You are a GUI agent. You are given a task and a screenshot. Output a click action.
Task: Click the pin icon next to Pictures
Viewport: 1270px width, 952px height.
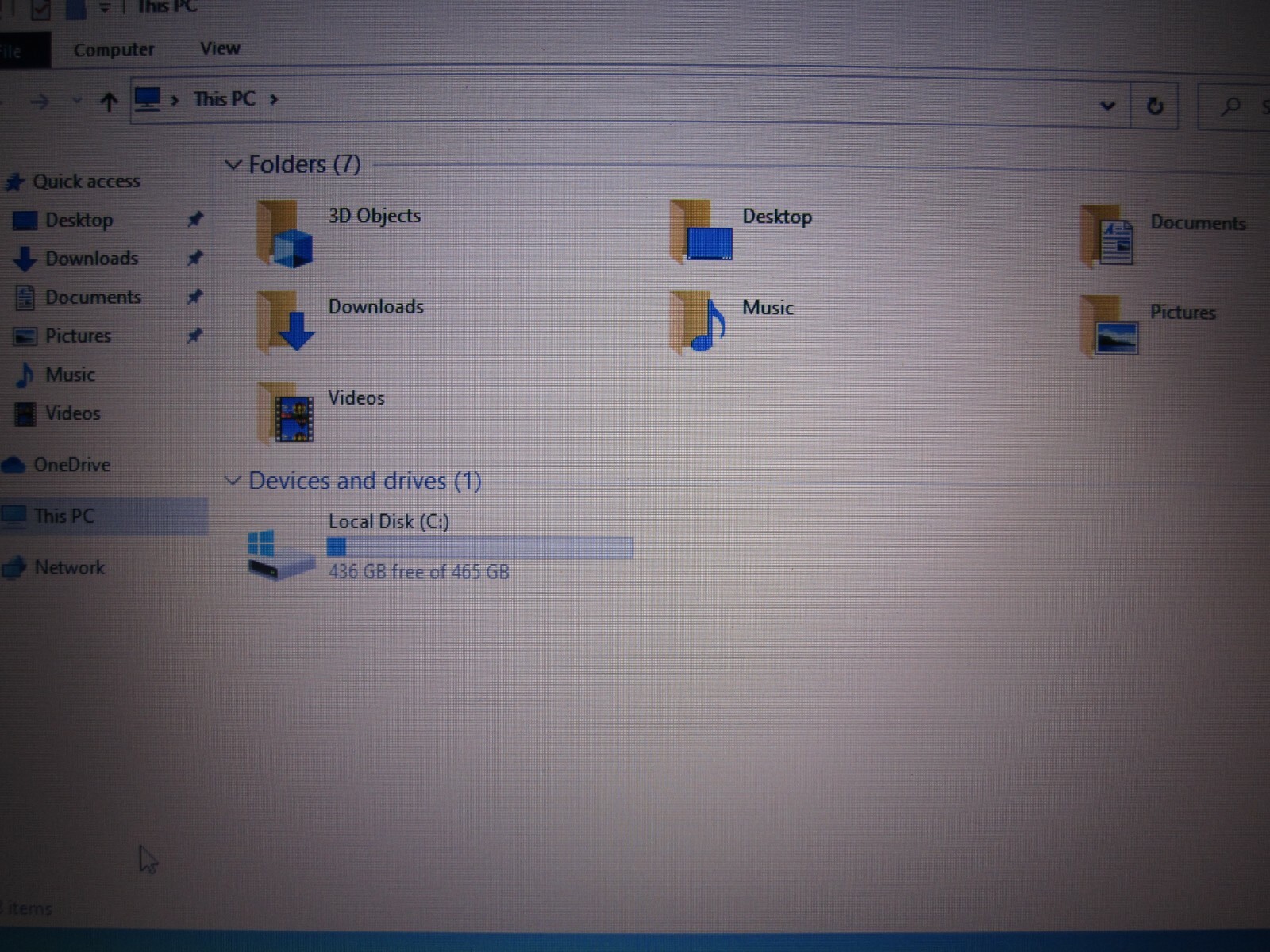pyautogui.click(x=194, y=336)
